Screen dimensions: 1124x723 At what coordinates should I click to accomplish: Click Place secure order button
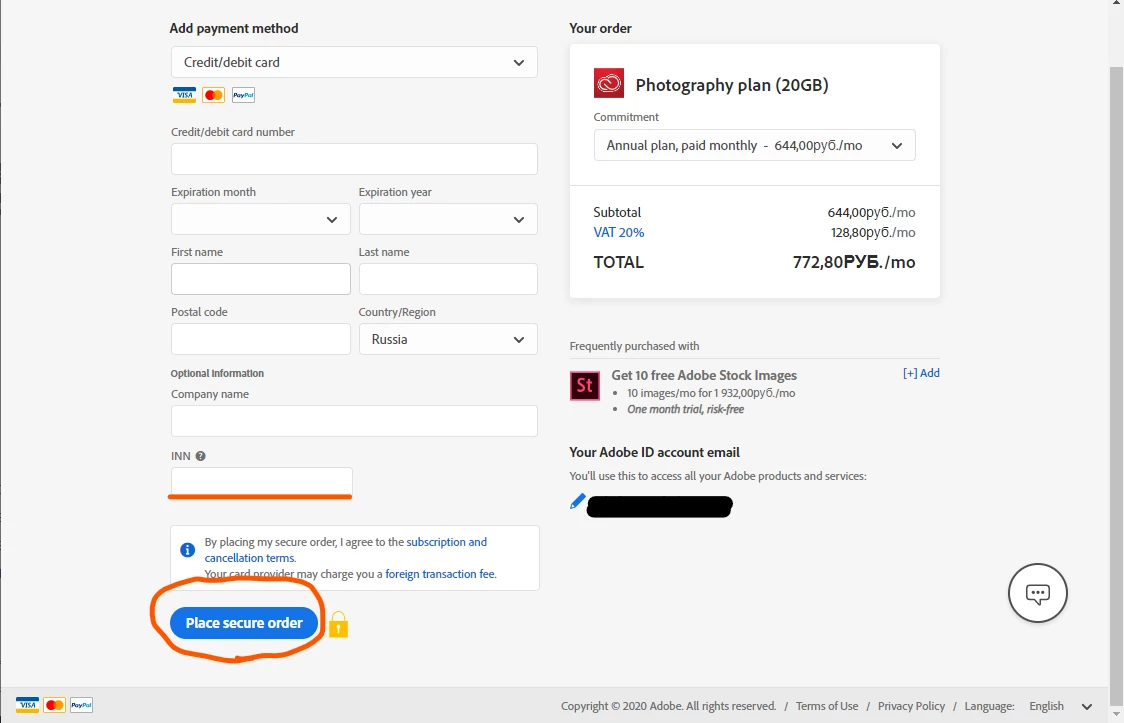[244, 623]
